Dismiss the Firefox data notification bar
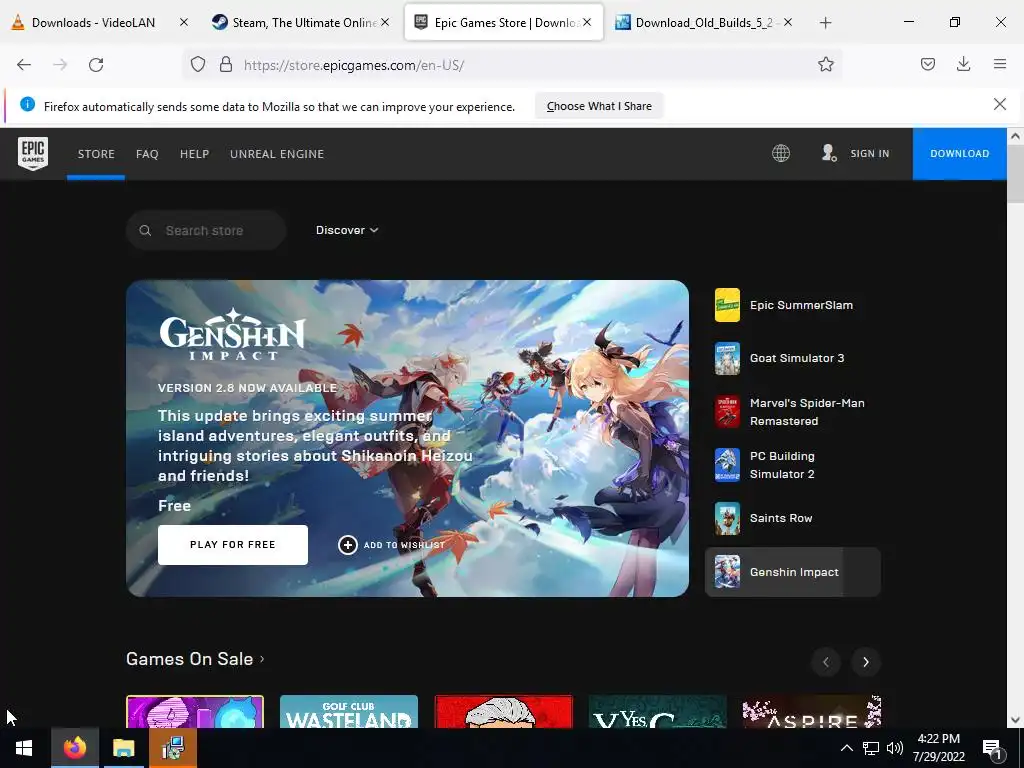This screenshot has height=768, width=1024. [x=999, y=104]
